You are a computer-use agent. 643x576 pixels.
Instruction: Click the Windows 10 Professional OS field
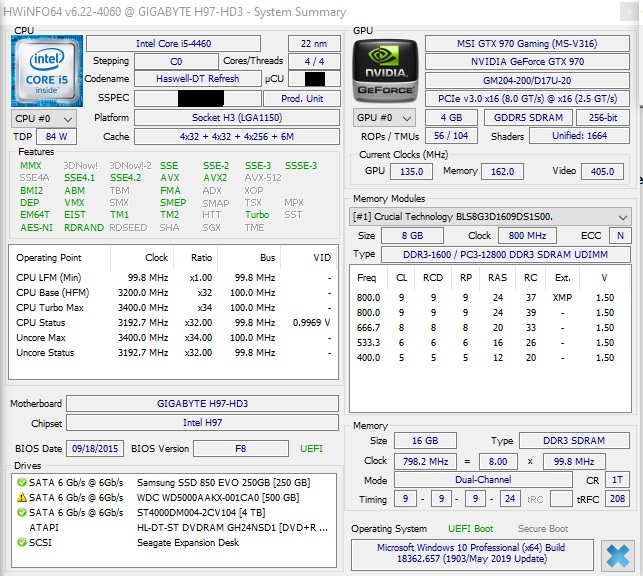click(x=472, y=554)
